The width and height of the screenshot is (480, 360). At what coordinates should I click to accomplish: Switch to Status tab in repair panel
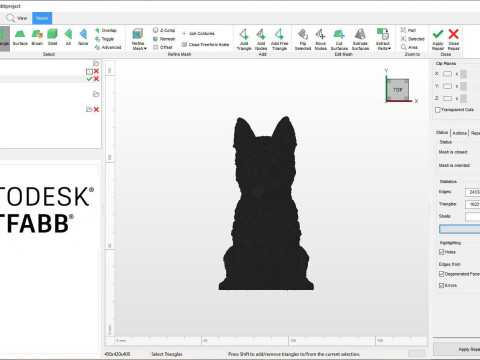coord(442,132)
